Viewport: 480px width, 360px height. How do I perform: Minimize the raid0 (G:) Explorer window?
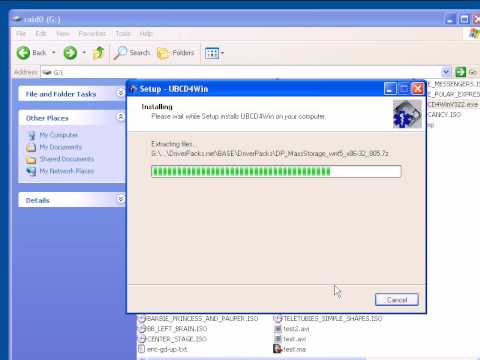[x=450, y=19]
